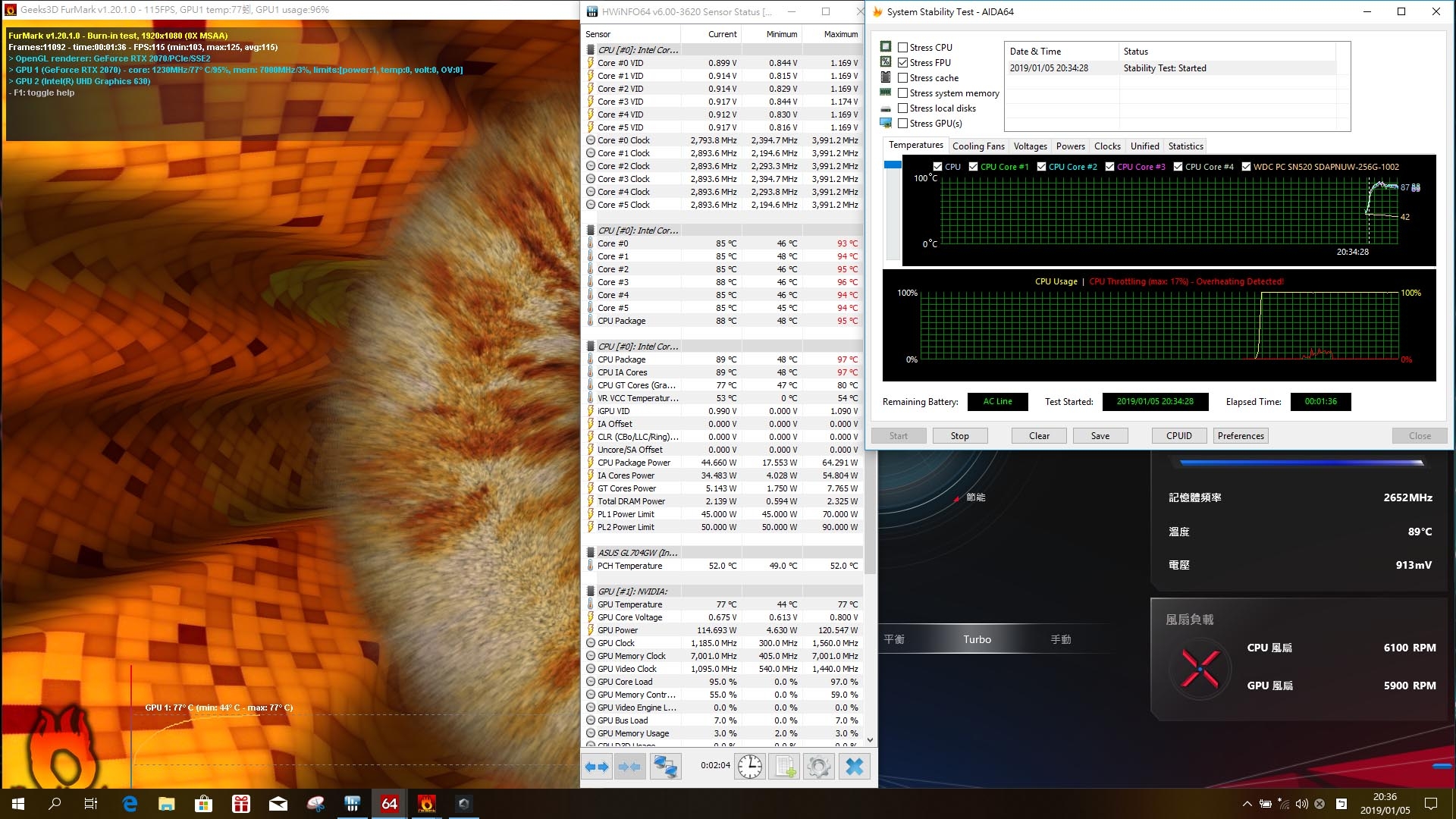Click HWiNFO log file with plus icon

click(784, 767)
